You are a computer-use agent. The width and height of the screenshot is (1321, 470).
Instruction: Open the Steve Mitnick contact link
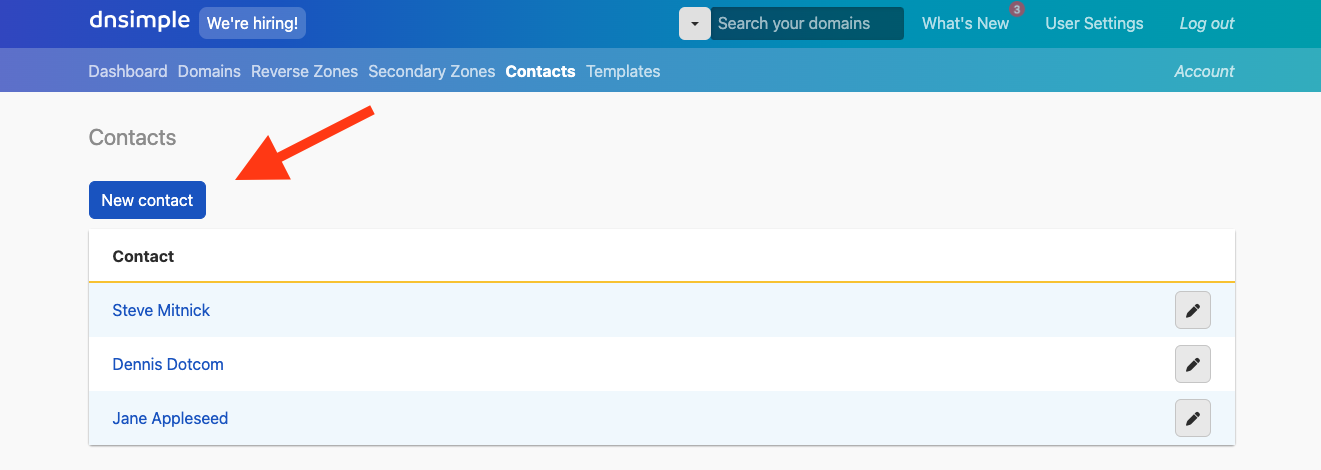[x=161, y=311]
